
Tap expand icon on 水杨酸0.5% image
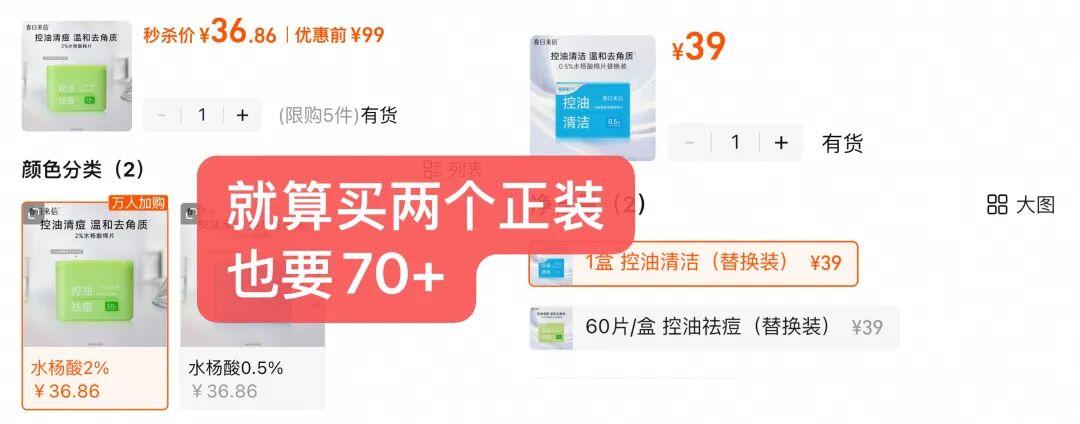tap(191, 213)
